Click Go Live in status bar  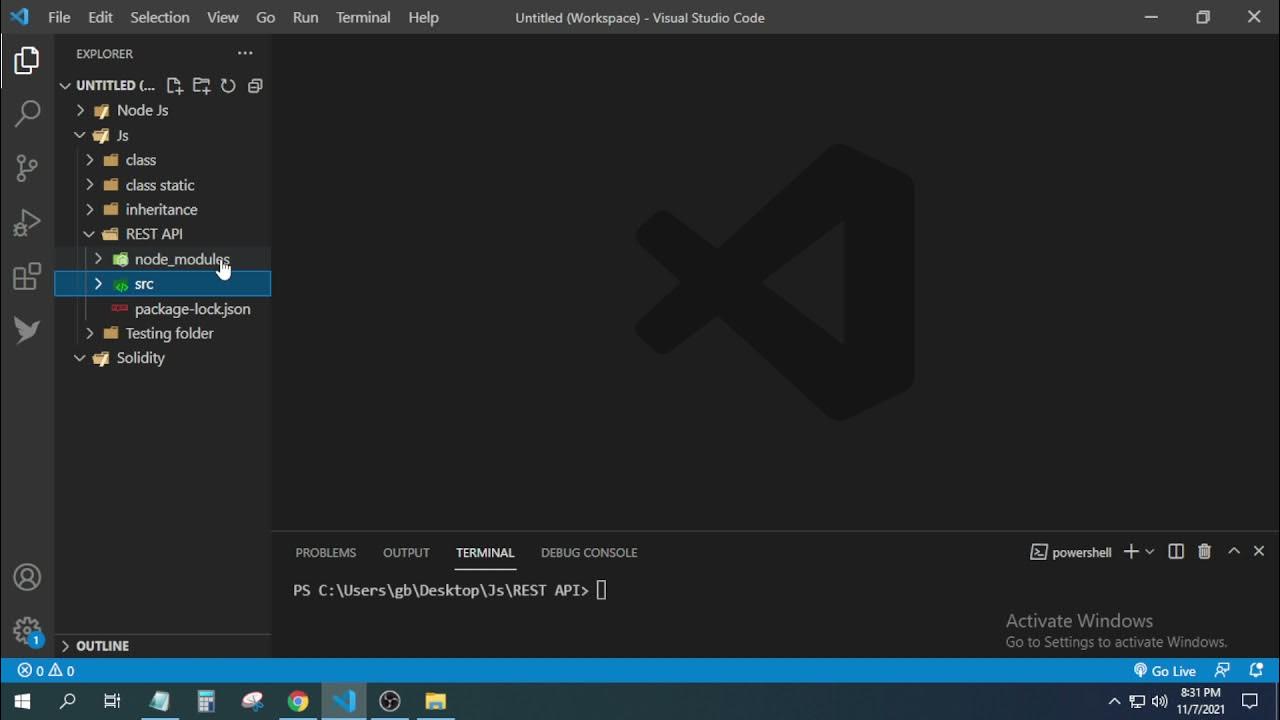[x=1164, y=671]
